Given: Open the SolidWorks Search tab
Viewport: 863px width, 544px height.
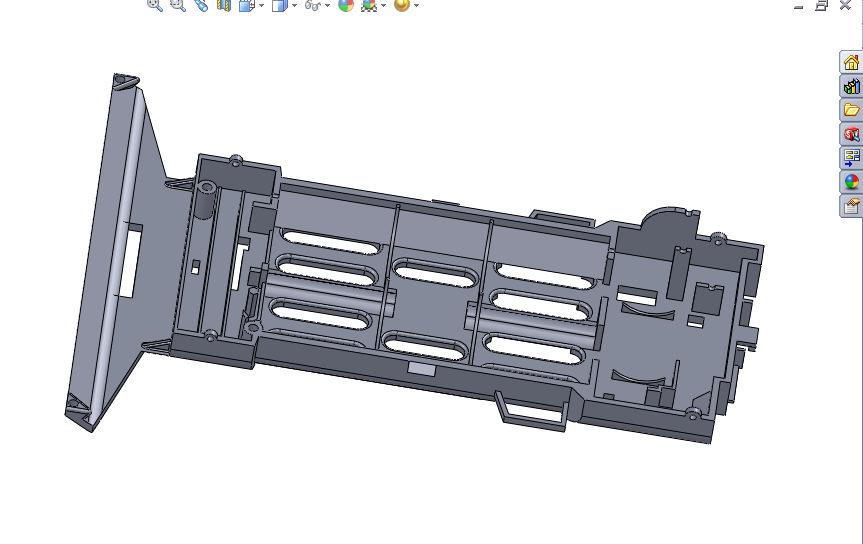Looking at the screenshot, I should point(851,134).
